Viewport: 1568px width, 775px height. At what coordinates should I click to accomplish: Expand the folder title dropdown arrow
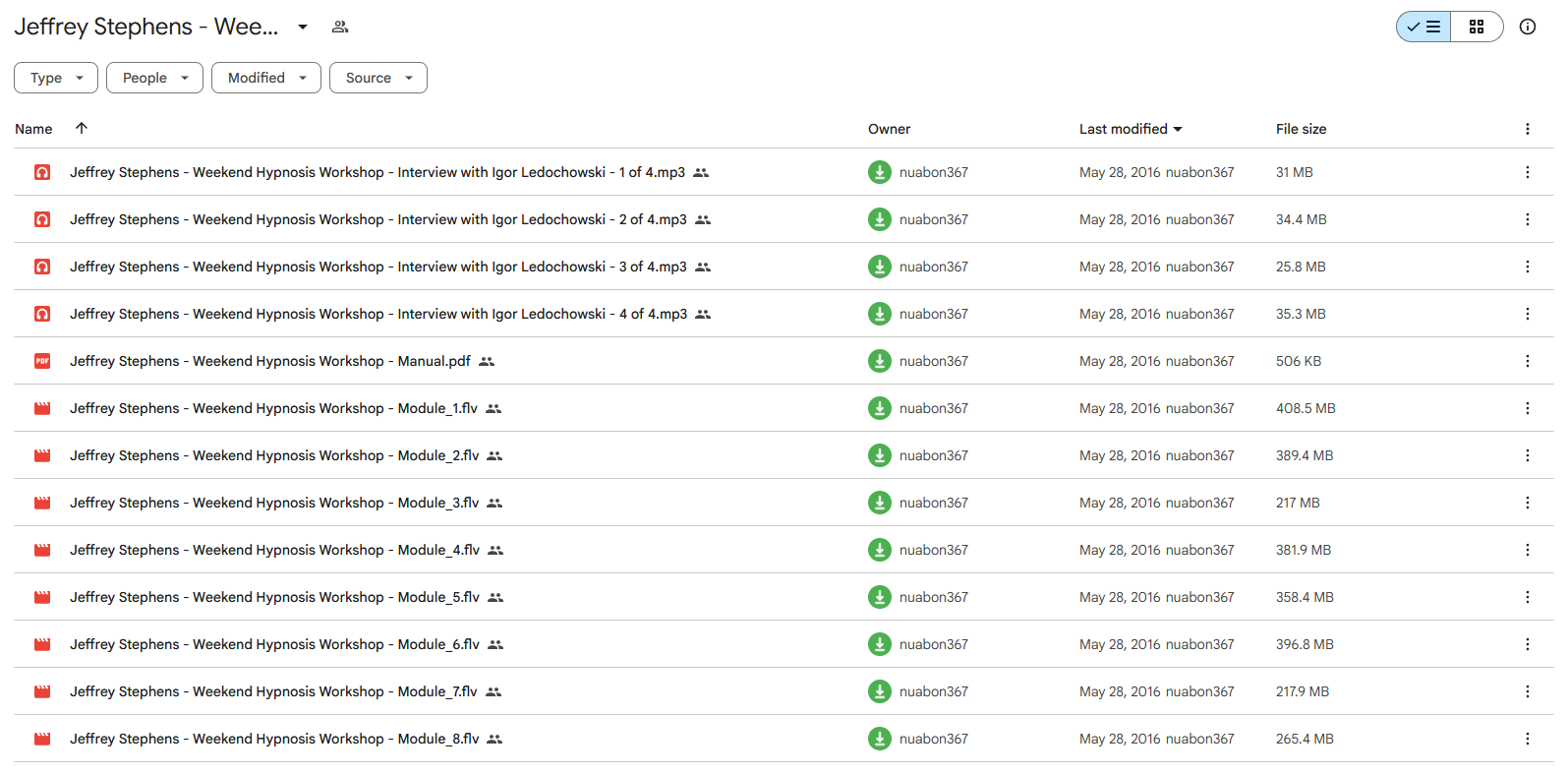point(303,27)
